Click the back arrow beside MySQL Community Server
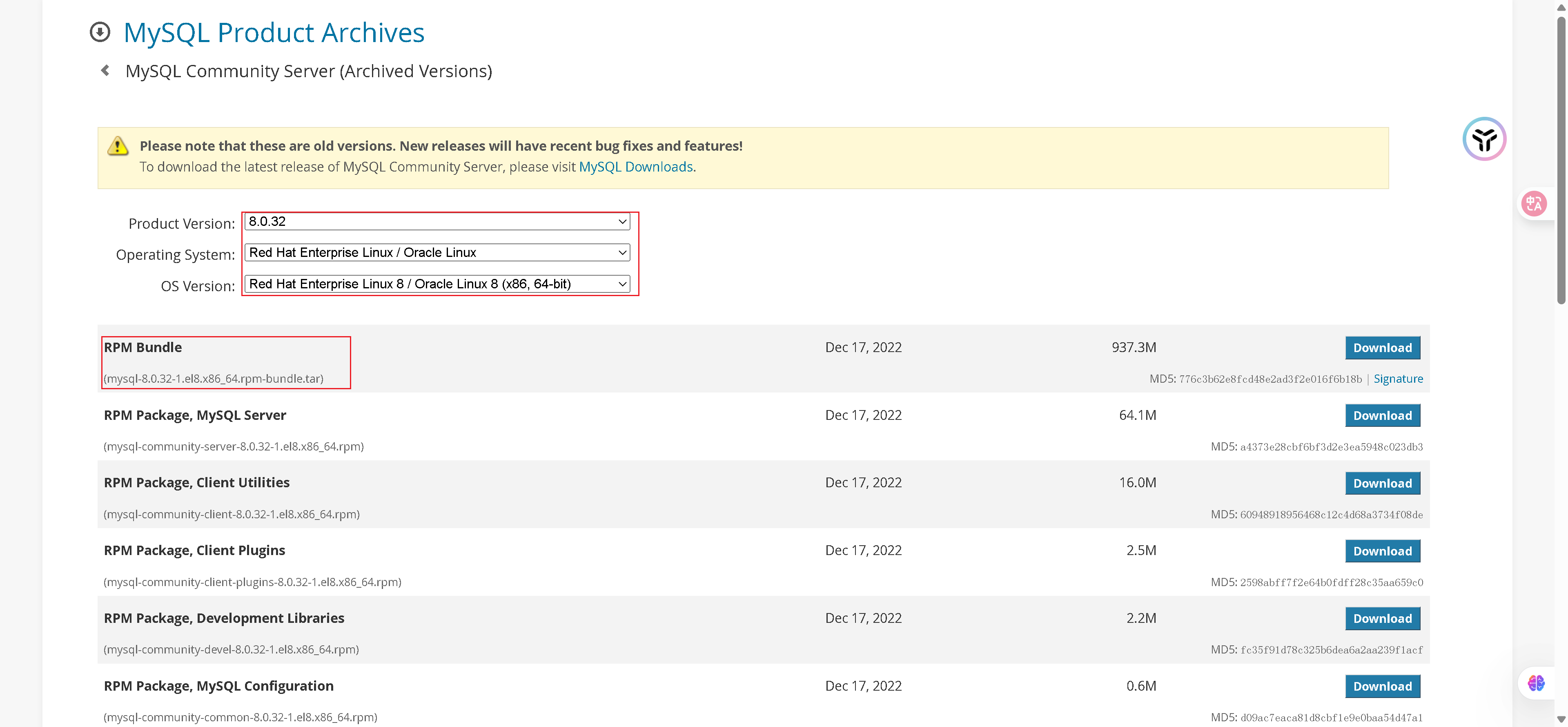 pyautogui.click(x=105, y=71)
